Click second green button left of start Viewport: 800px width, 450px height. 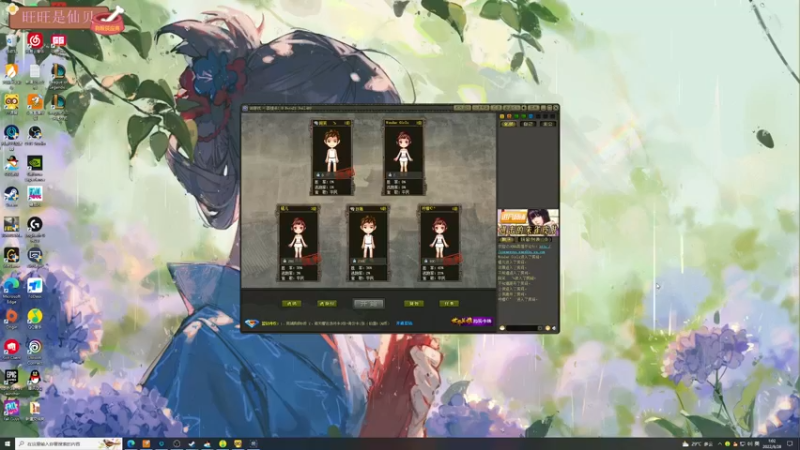[x=327, y=304]
